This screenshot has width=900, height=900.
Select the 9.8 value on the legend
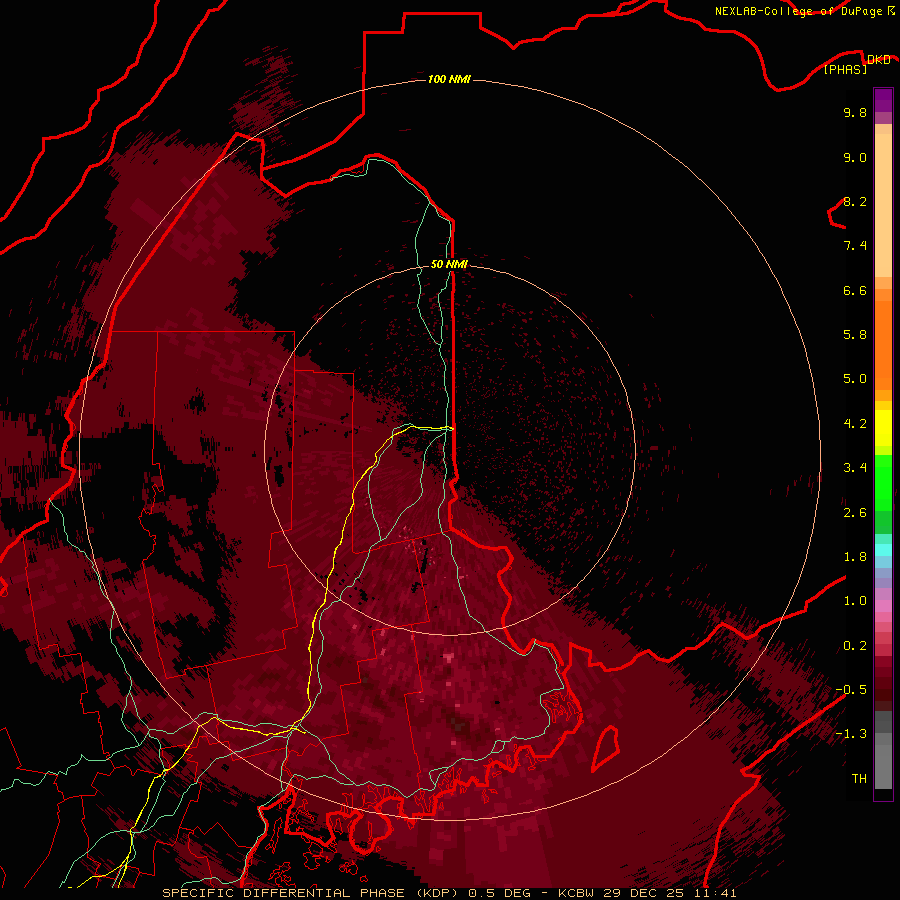click(855, 112)
